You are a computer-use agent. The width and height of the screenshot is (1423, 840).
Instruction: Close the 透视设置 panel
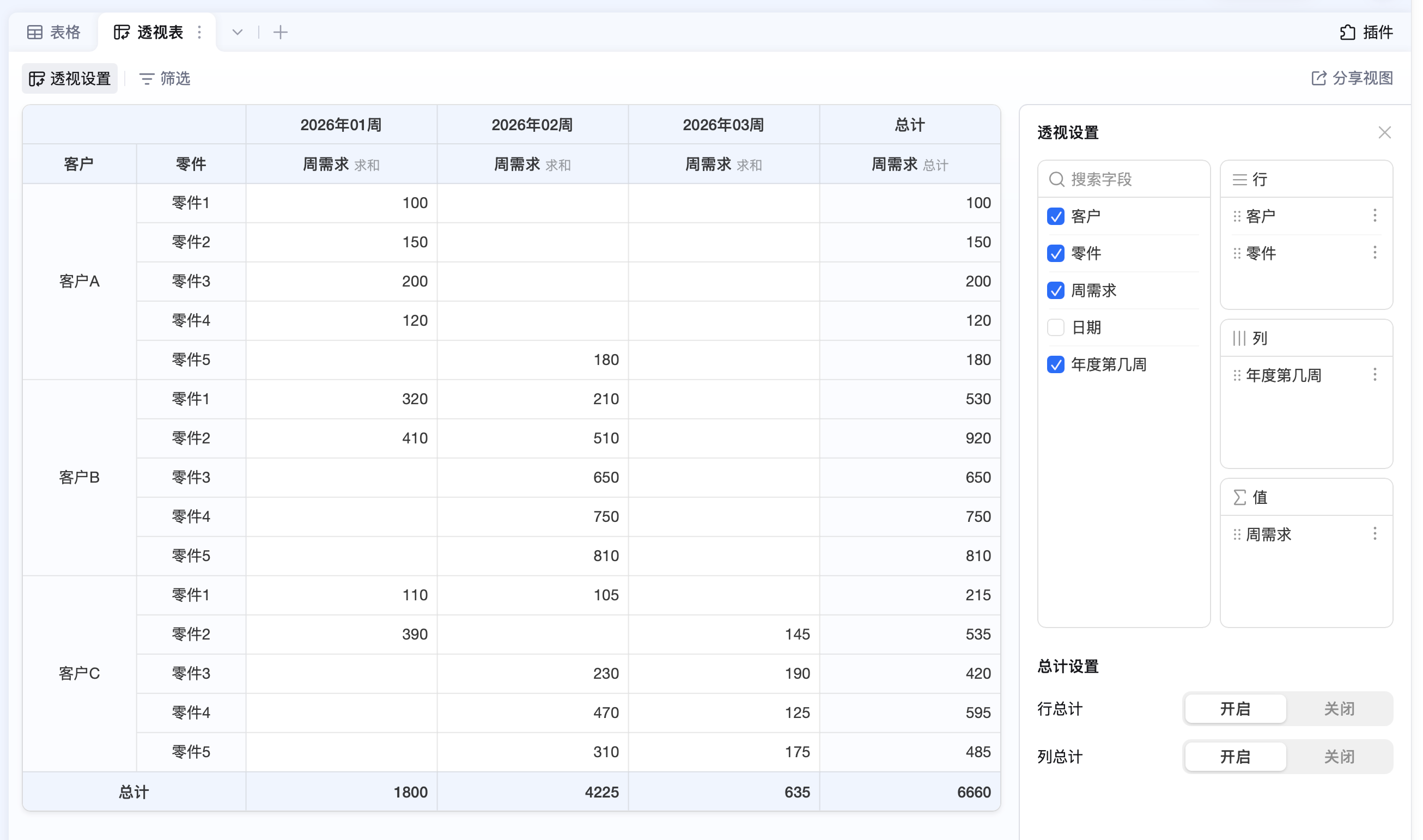point(1384,132)
